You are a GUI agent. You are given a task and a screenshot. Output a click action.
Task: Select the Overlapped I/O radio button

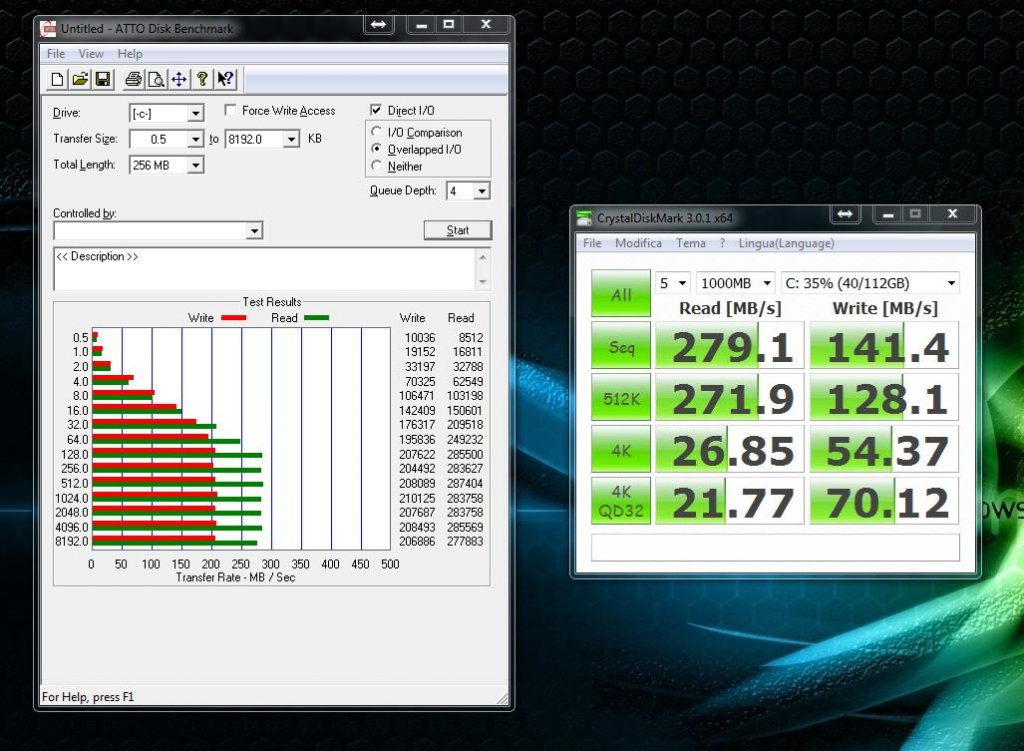376,149
